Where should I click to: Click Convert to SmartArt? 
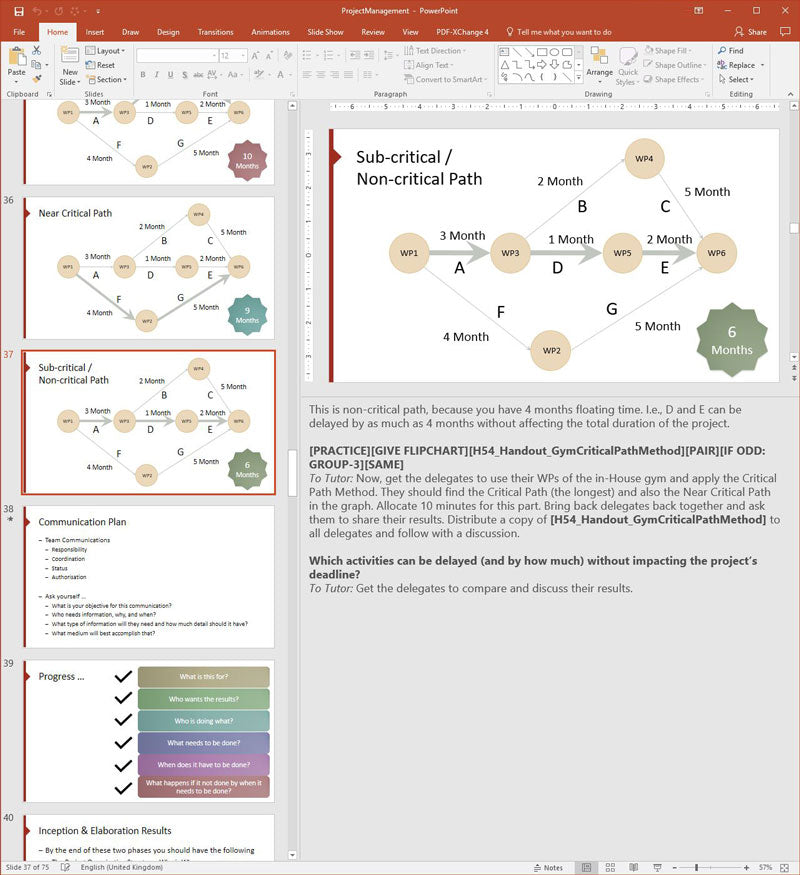click(x=445, y=79)
